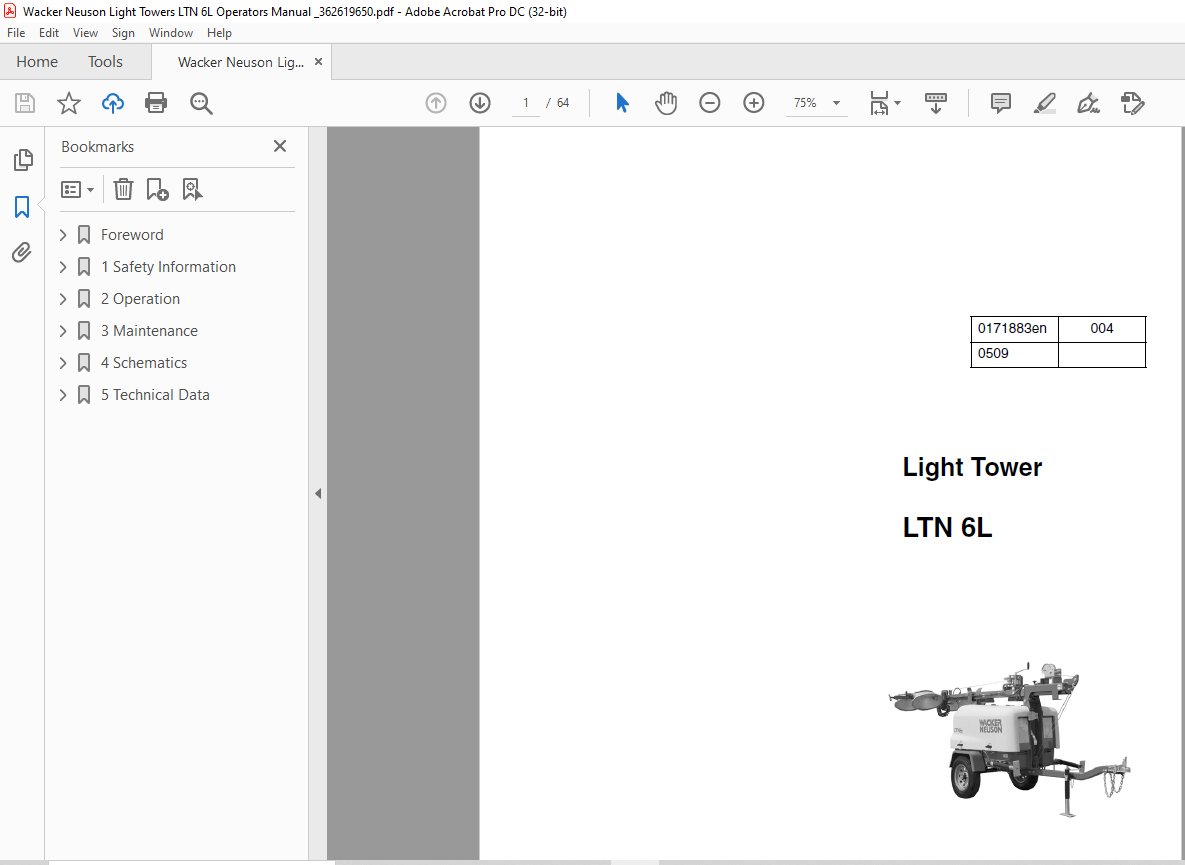Zoom in with plus icon
This screenshot has width=1185, height=865.
point(753,103)
